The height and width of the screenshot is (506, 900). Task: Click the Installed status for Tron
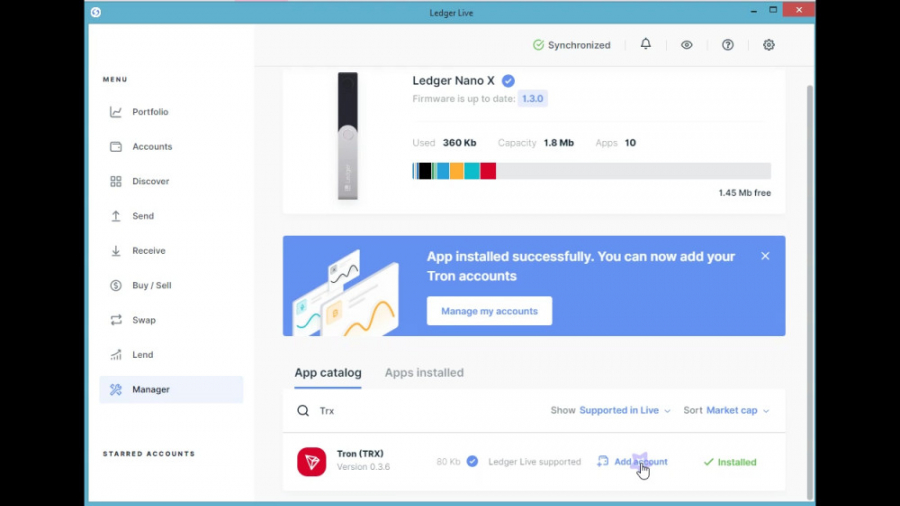tap(730, 462)
